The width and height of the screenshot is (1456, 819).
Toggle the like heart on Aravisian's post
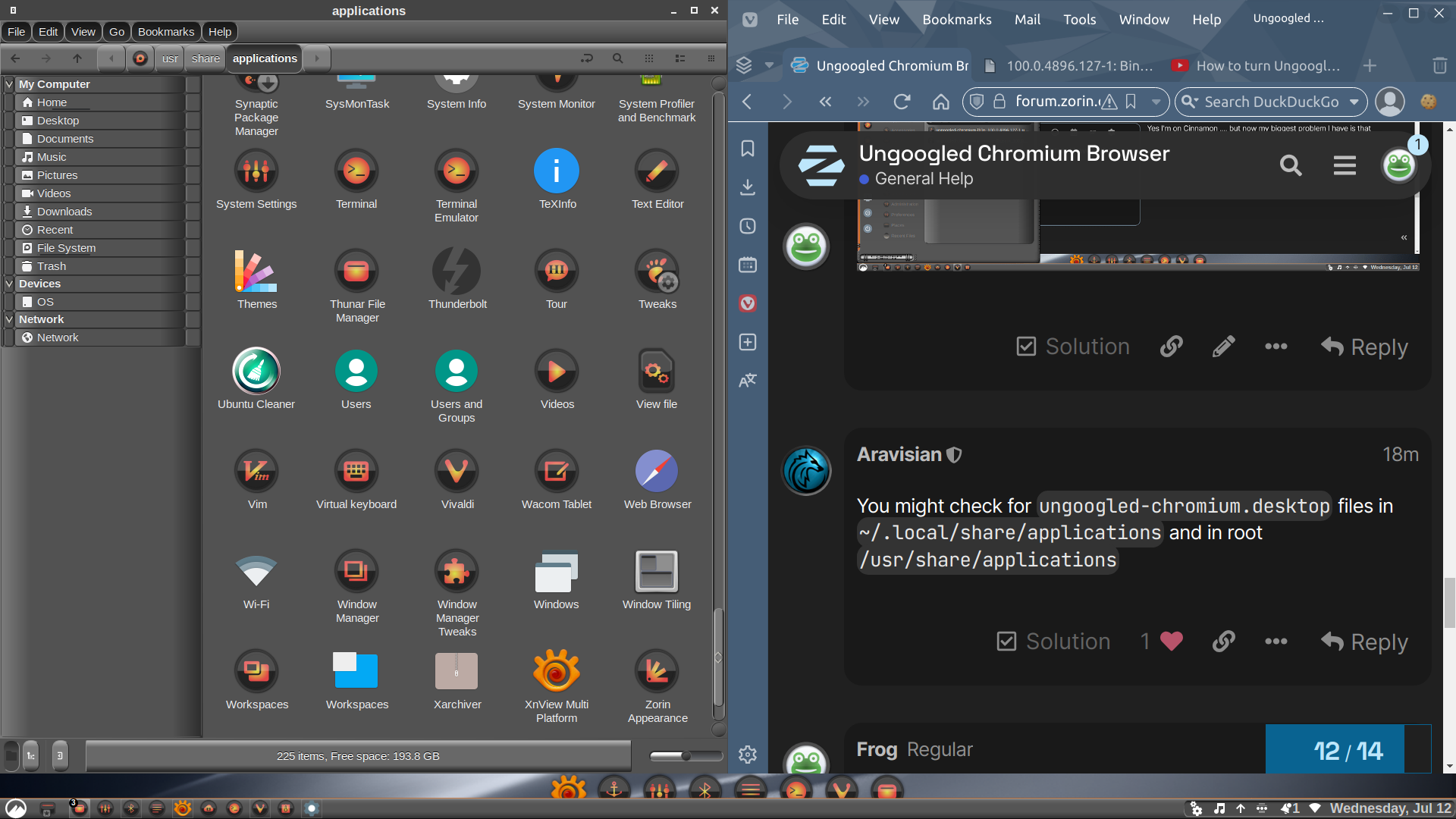(1172, 642)
